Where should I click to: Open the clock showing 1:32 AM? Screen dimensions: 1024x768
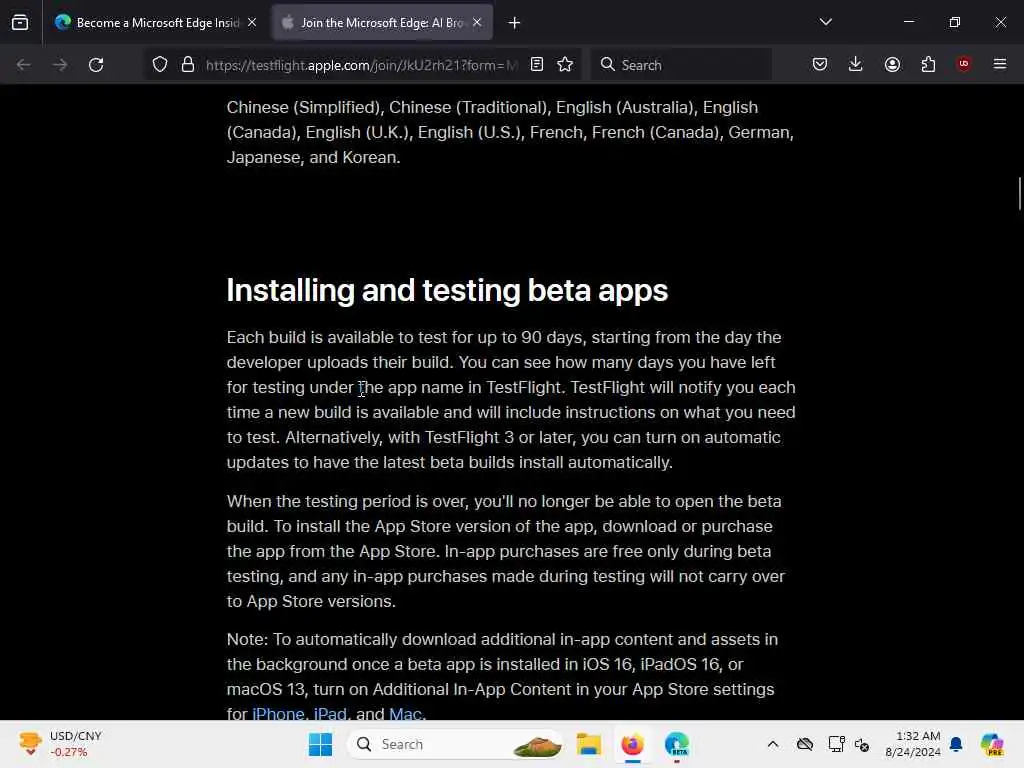913,744
